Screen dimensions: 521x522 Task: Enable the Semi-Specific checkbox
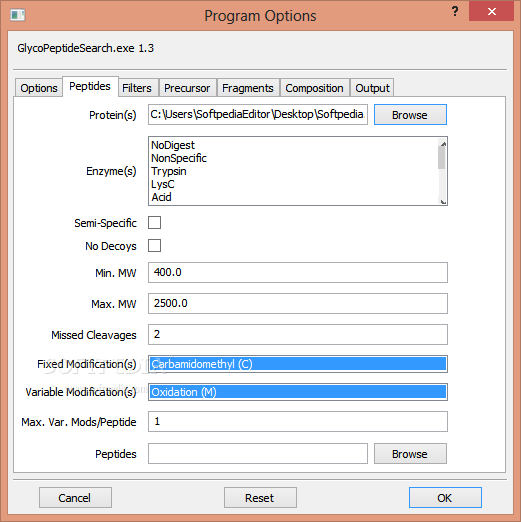pyautogui.click(x=154, y=223)
